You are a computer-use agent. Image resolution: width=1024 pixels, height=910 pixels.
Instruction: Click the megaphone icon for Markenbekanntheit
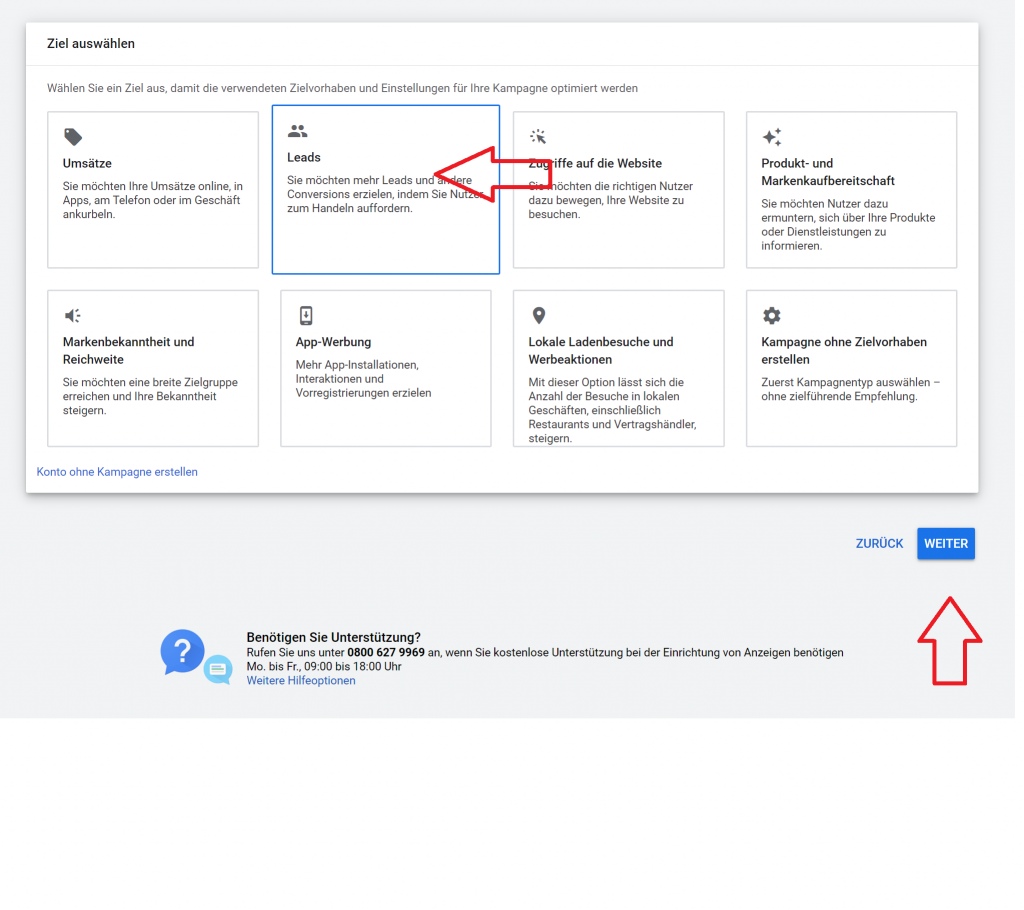point(73,316)
